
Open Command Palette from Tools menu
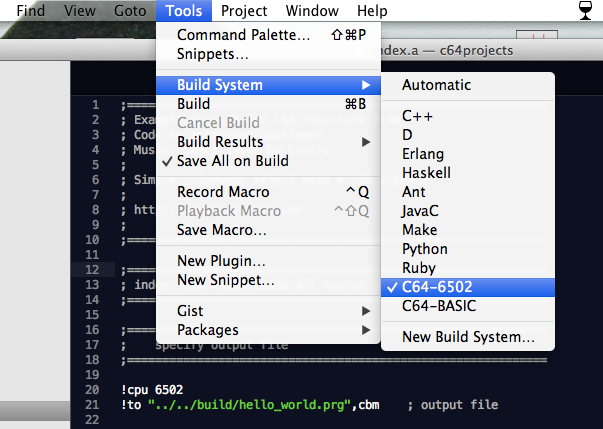268,35
